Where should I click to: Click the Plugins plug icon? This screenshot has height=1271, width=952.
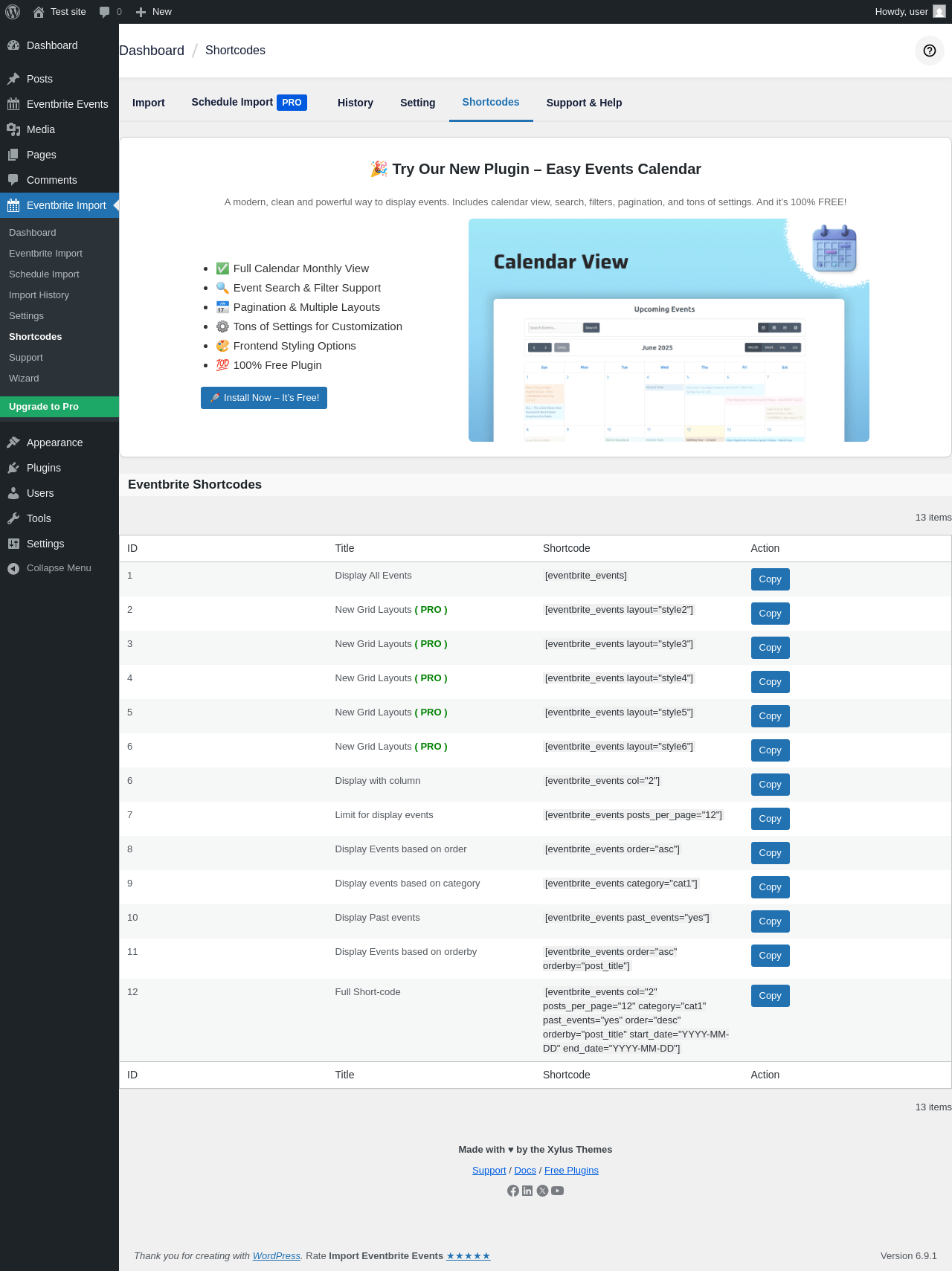click(x=13, y=468)
